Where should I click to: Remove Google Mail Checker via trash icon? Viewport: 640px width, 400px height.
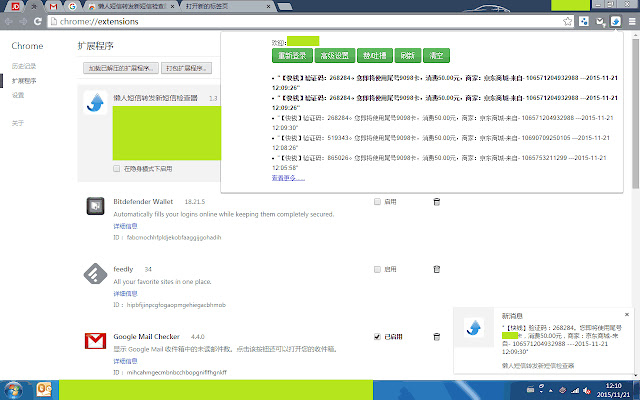pyautogui.click(x=436, y=337)
